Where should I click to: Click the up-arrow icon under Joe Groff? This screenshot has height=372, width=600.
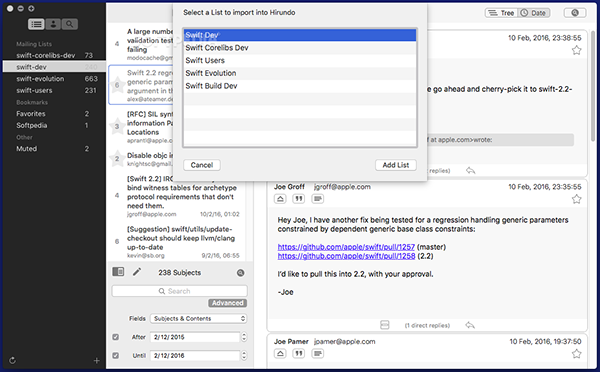click(x=280, y=199)
